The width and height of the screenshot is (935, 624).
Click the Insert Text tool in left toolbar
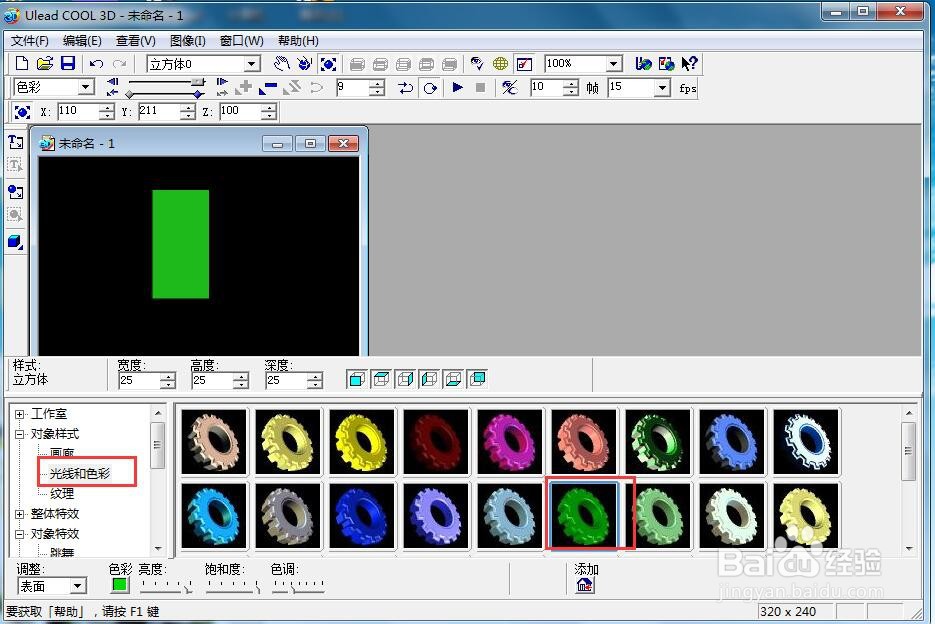16,142
